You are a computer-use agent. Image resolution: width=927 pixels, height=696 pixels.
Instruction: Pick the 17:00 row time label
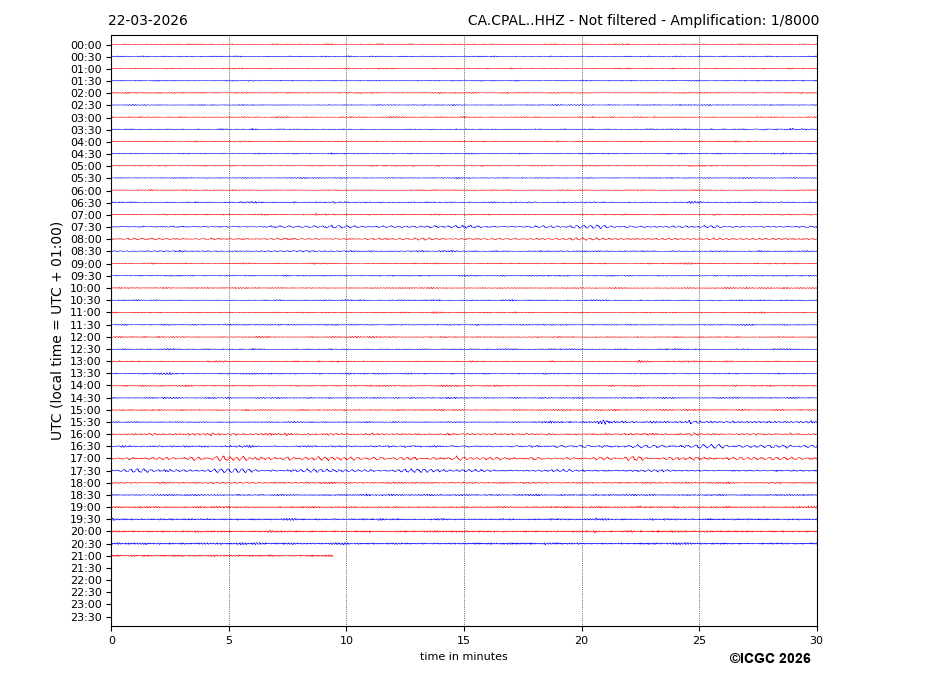click(86, 459)
